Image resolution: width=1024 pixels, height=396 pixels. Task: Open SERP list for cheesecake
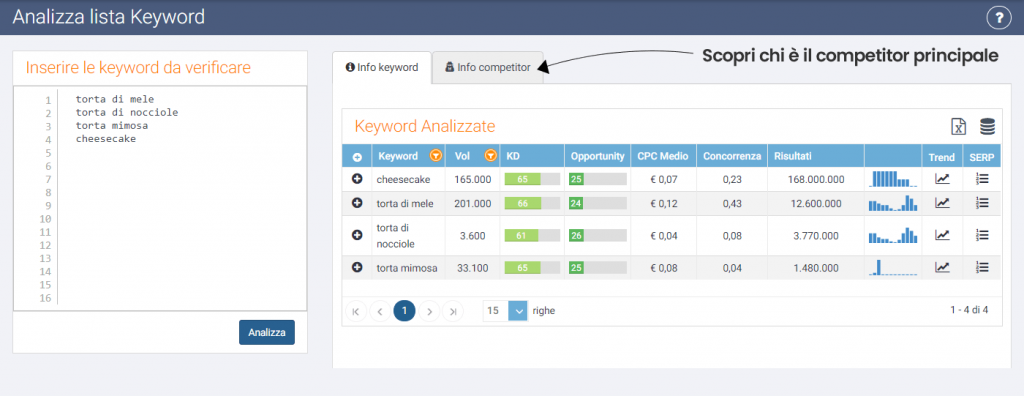tap(982, 178)
